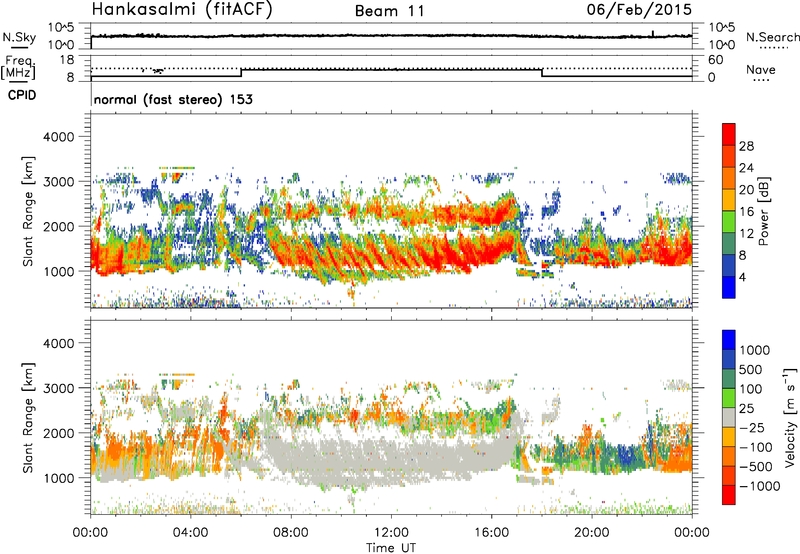
Task: Click the '04:00' time axis tick label
Action: pyautogui.click(x=190, y=533)
